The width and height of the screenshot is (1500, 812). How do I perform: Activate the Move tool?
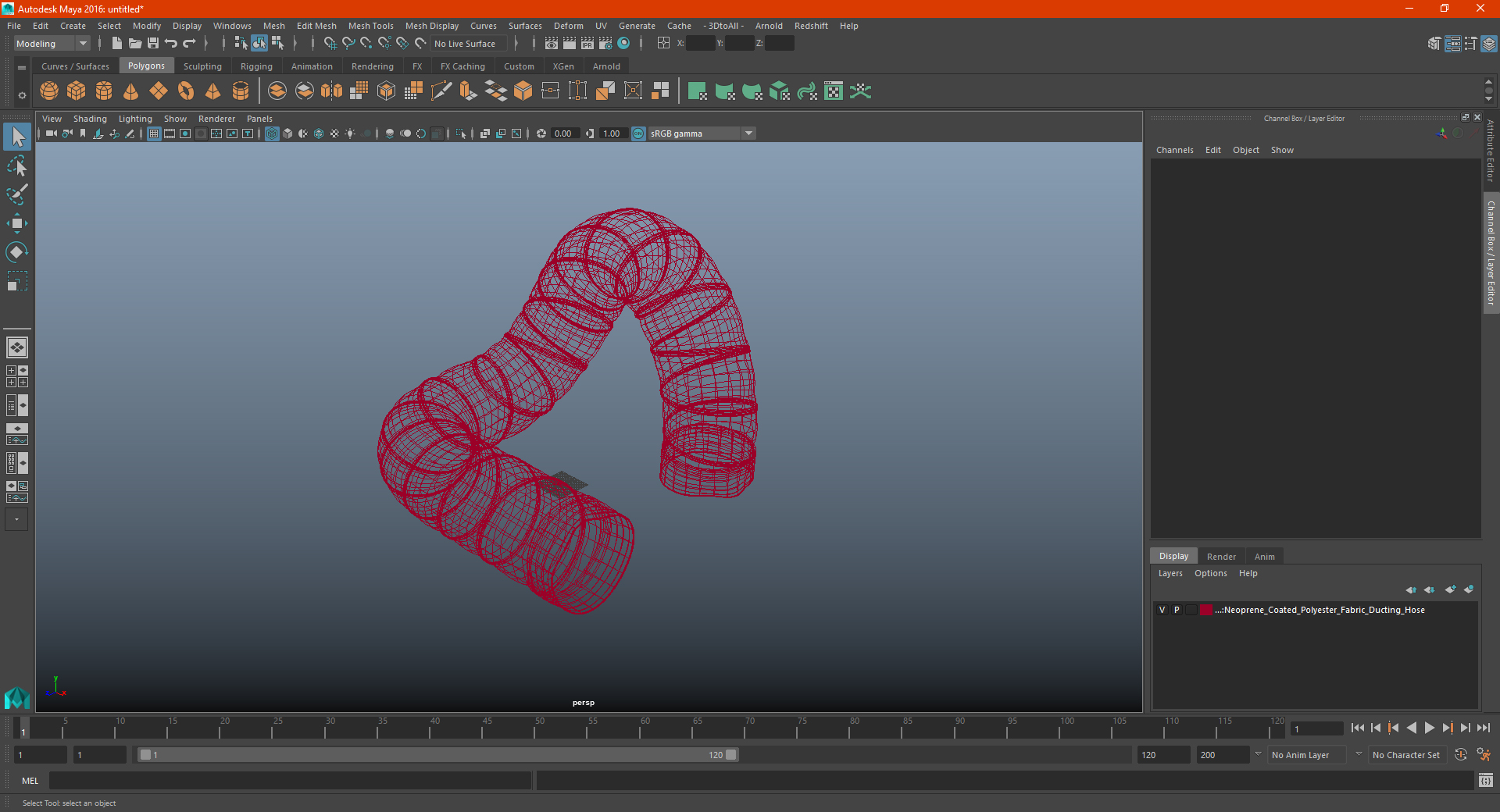pos(17,223)
